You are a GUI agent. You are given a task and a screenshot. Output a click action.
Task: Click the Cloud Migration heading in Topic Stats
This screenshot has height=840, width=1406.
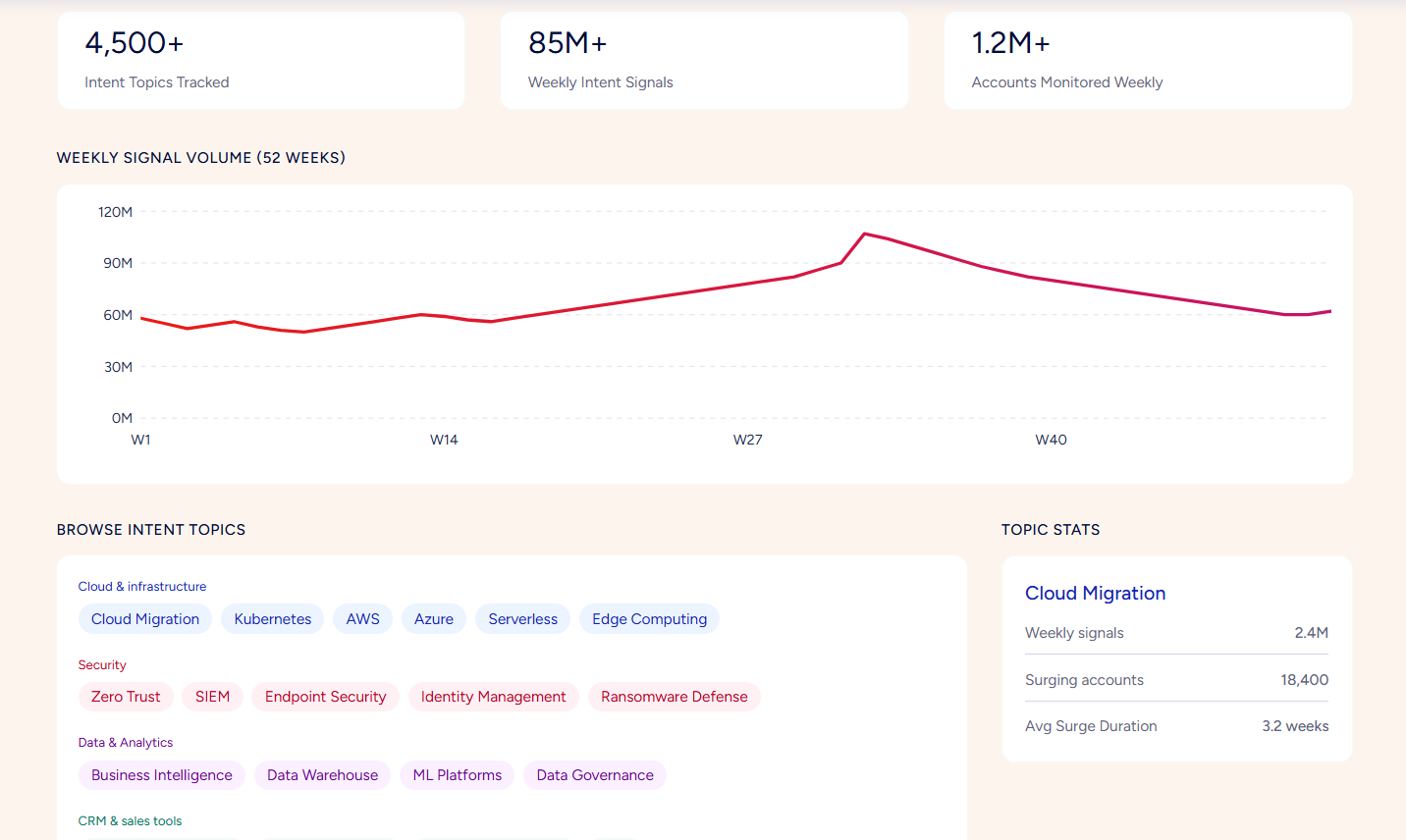pos(1096,593)
